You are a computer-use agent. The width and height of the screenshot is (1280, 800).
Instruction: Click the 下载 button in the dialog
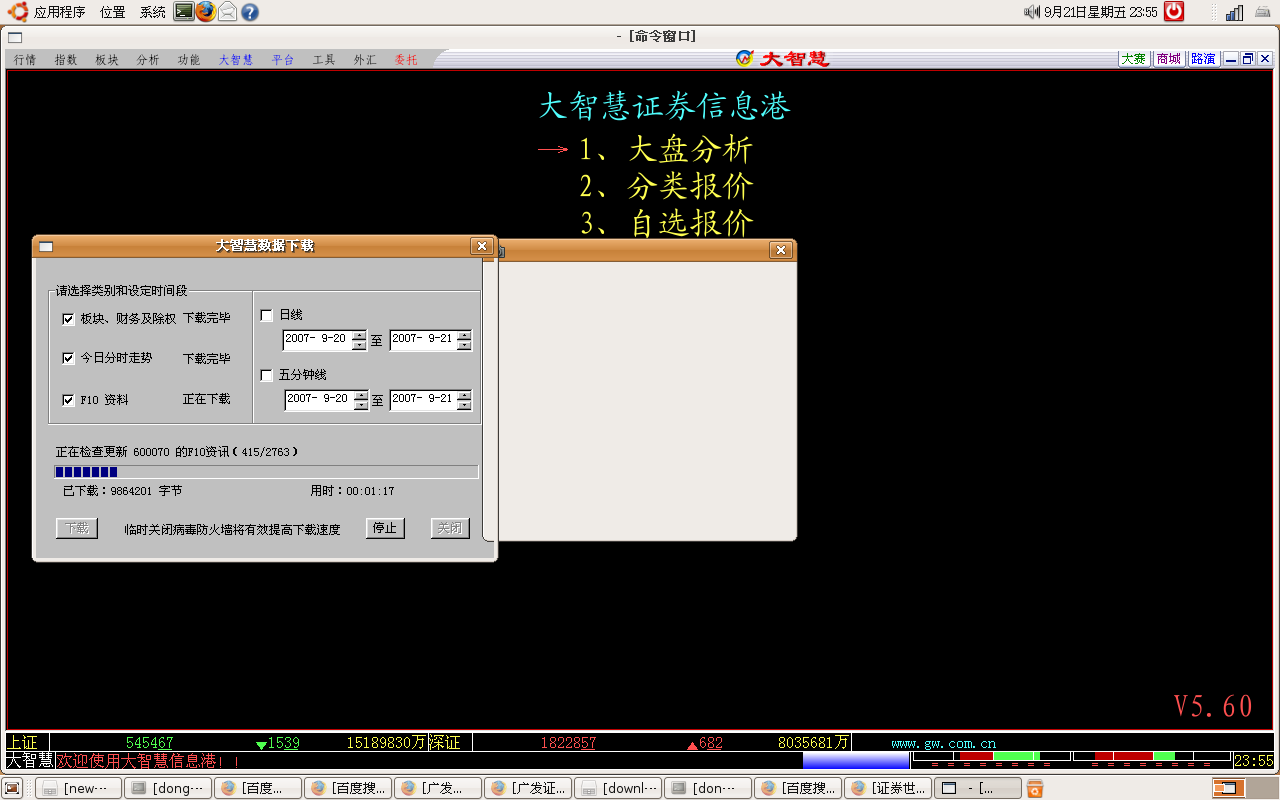click(77, 528)
